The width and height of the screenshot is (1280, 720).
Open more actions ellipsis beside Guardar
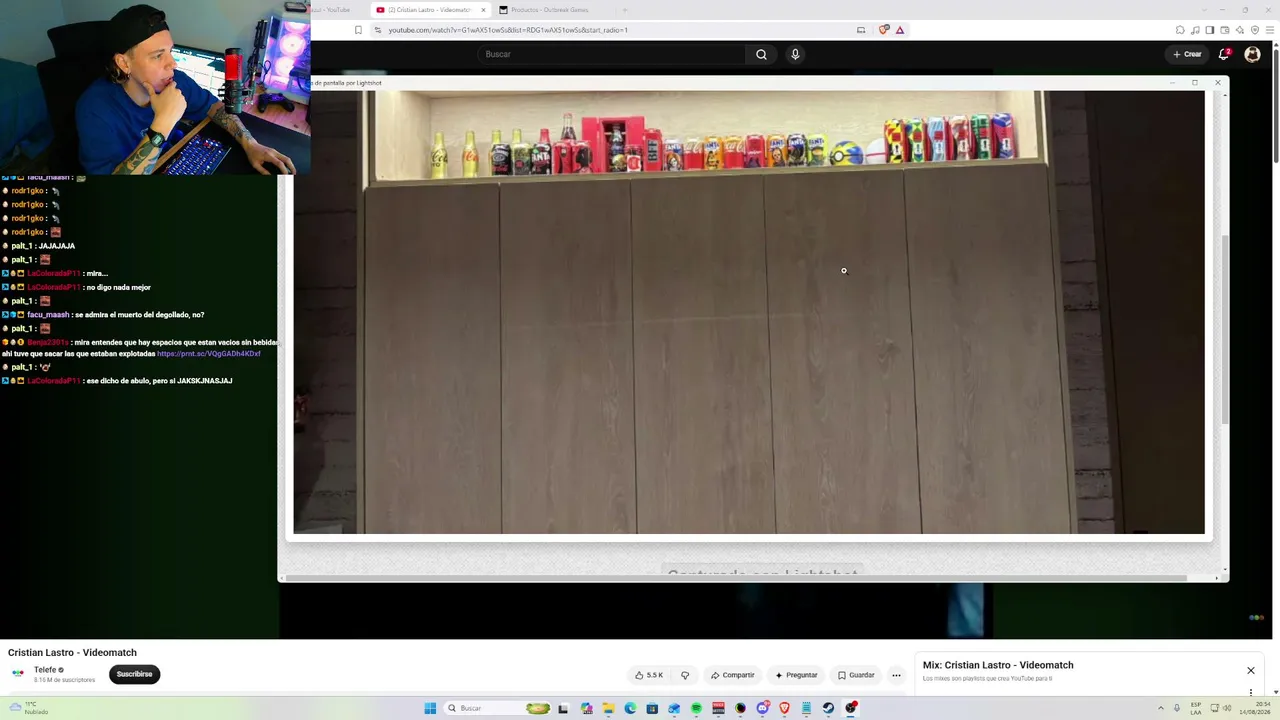896,675
